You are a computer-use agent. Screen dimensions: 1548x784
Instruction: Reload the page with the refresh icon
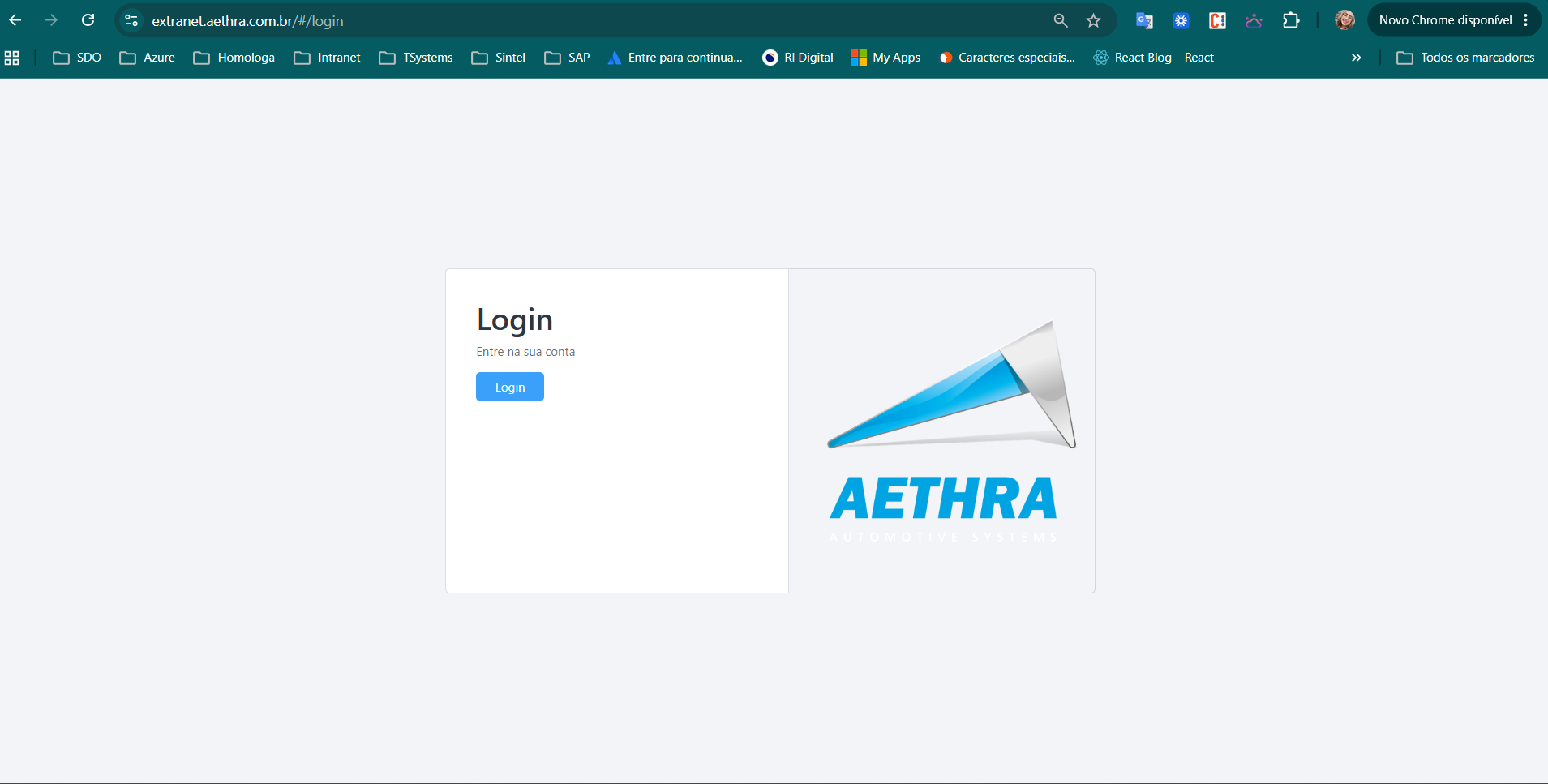pos(88,20)
